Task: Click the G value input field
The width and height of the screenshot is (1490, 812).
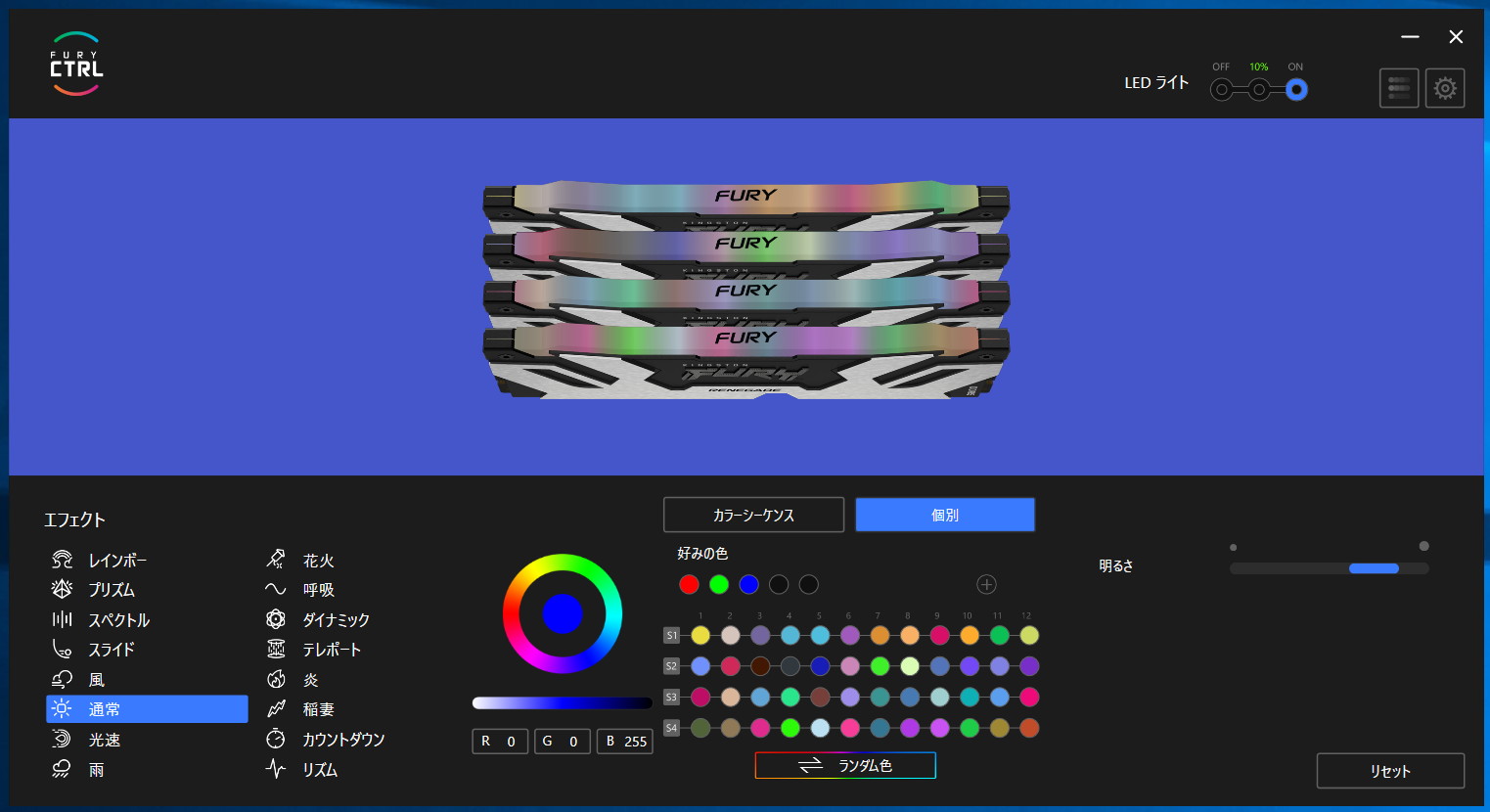Action: coord(563,742)
